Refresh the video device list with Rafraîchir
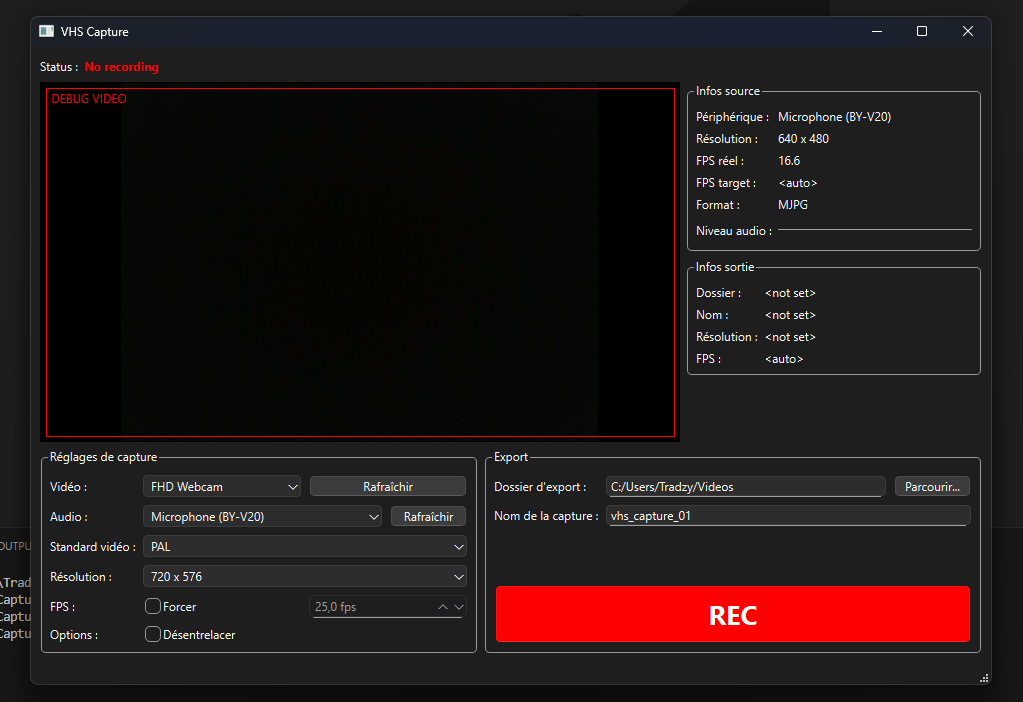1023x702 pixels. tap(388, 487)
